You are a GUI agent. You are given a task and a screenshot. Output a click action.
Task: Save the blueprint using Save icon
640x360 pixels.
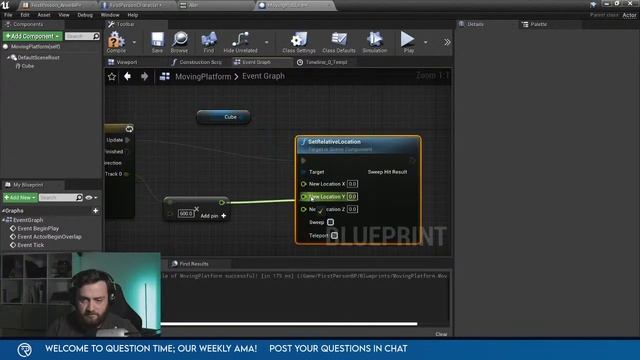click(x=157, y=42)
